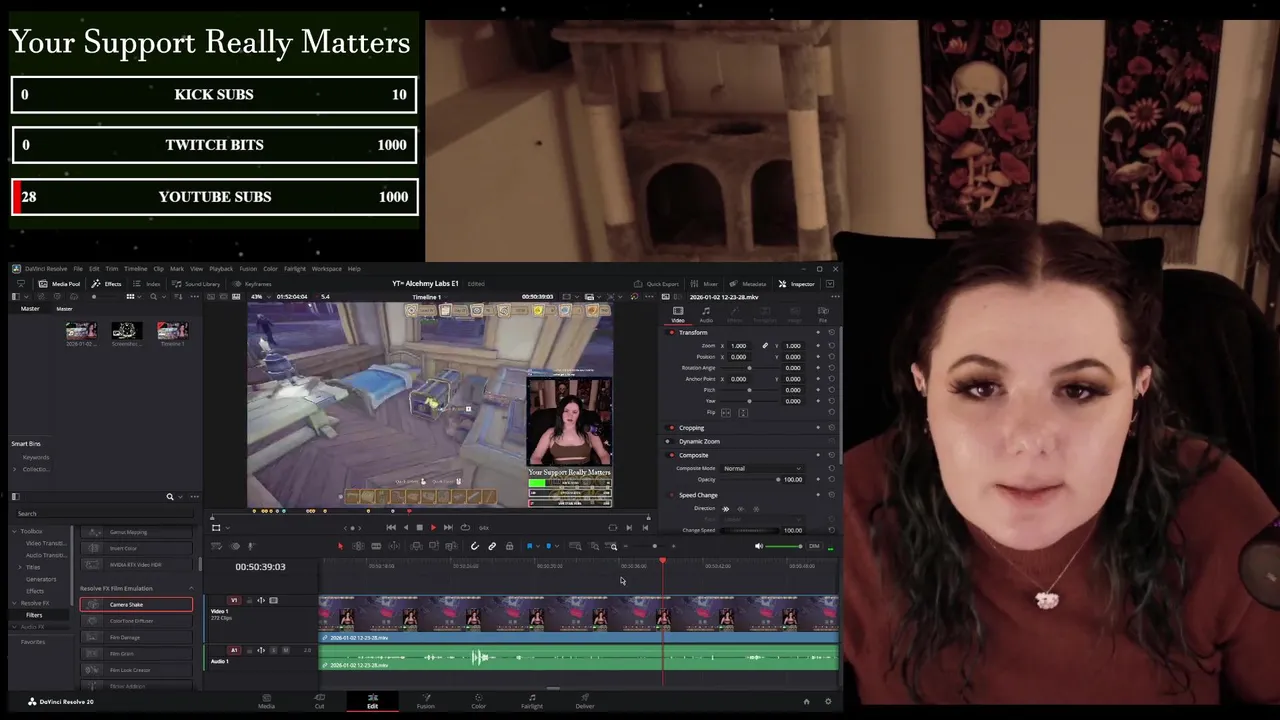This screenshot has width=1280, height=720.
Task: Select the timeline selection mode arrow tool
Action: click(x=340, y=546)
